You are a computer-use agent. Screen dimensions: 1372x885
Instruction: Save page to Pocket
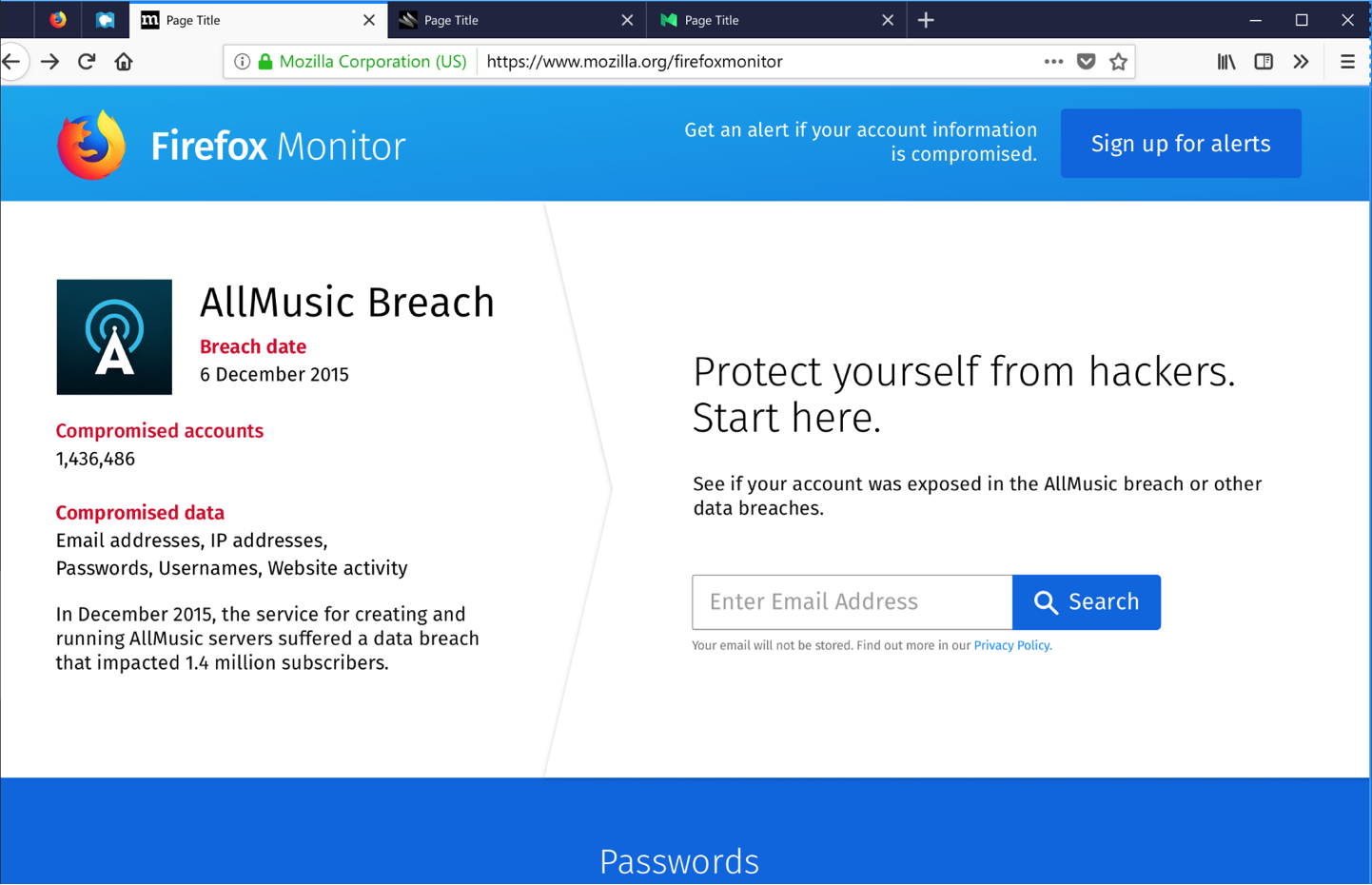click(1086, 62)
